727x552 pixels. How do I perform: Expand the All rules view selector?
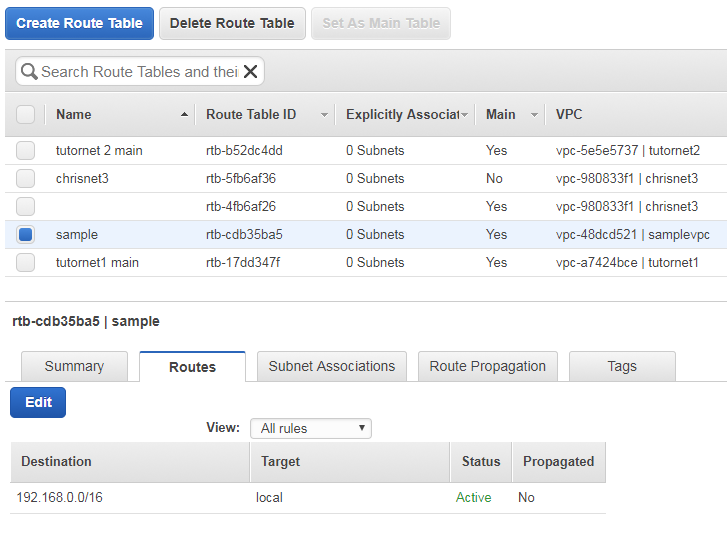(x=311, y=428)
